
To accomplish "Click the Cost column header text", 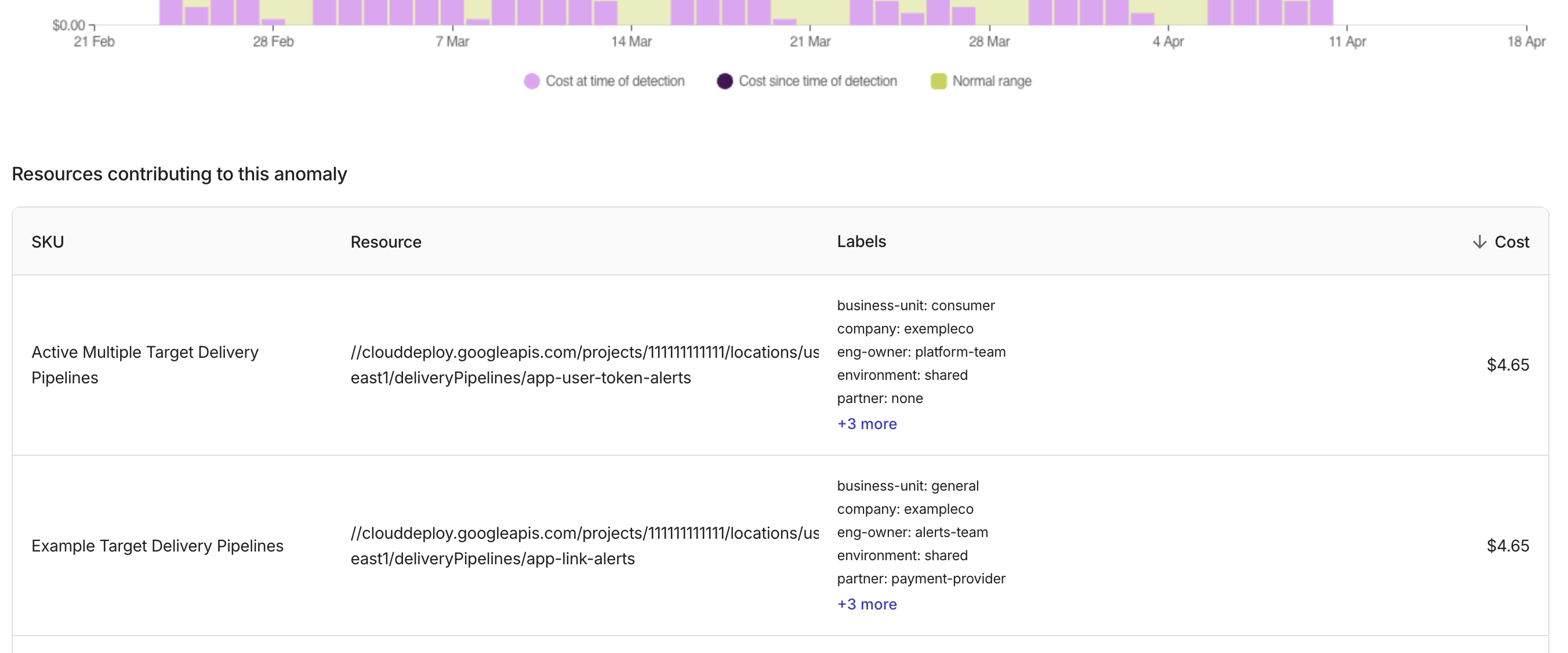I will (x=1511, y=242).
